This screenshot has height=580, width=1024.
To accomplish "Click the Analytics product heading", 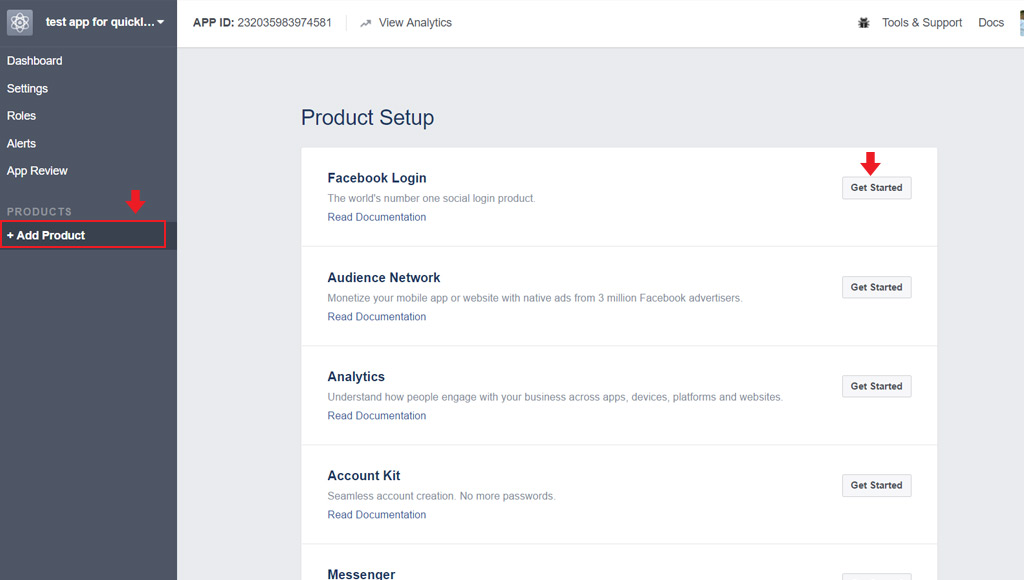I will (x=356, y=377).
